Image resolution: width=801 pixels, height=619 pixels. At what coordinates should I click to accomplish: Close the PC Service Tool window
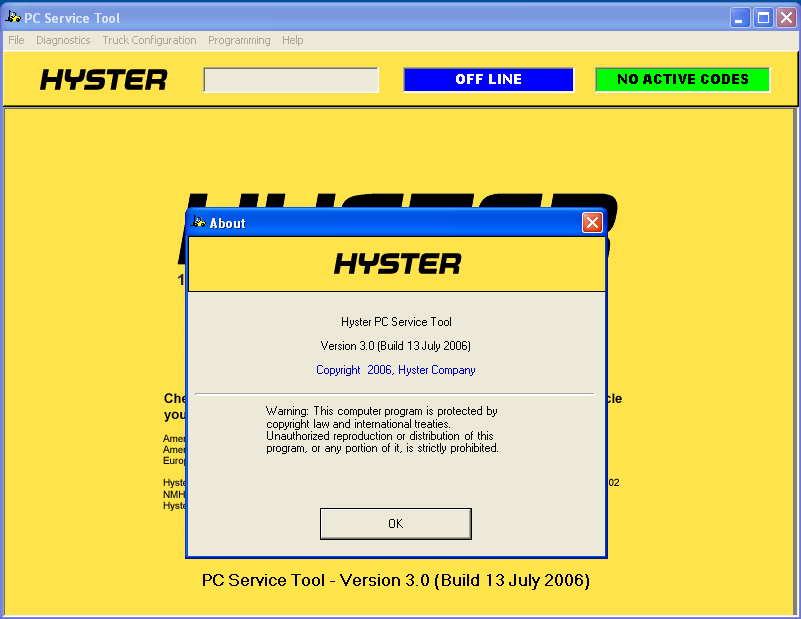pos(787,18)
